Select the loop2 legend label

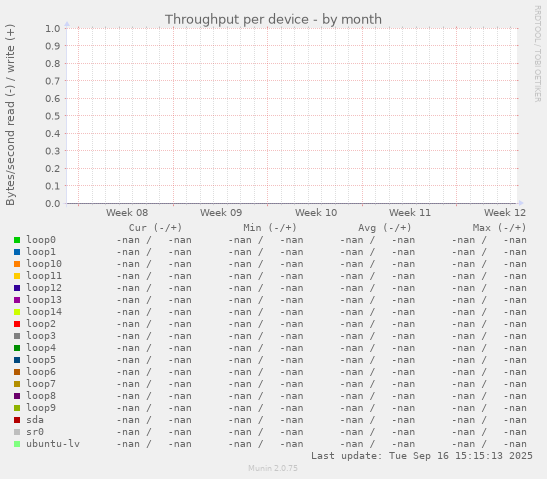[41, 324]
